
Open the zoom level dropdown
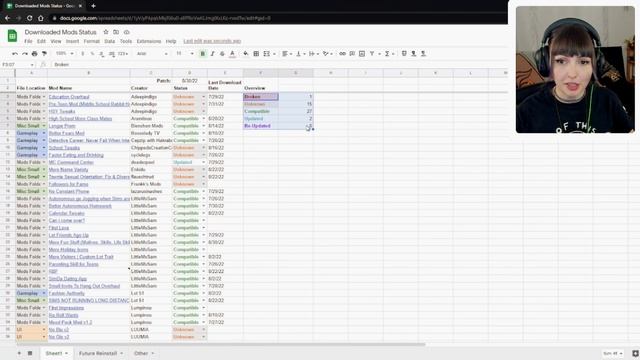[64, 54]
